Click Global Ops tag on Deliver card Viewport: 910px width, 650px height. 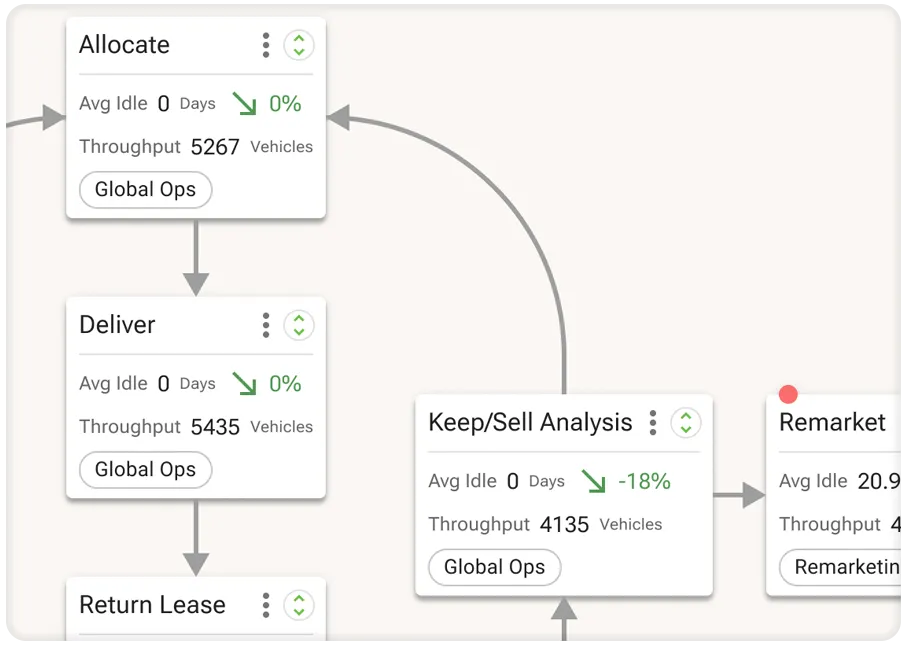145,470
